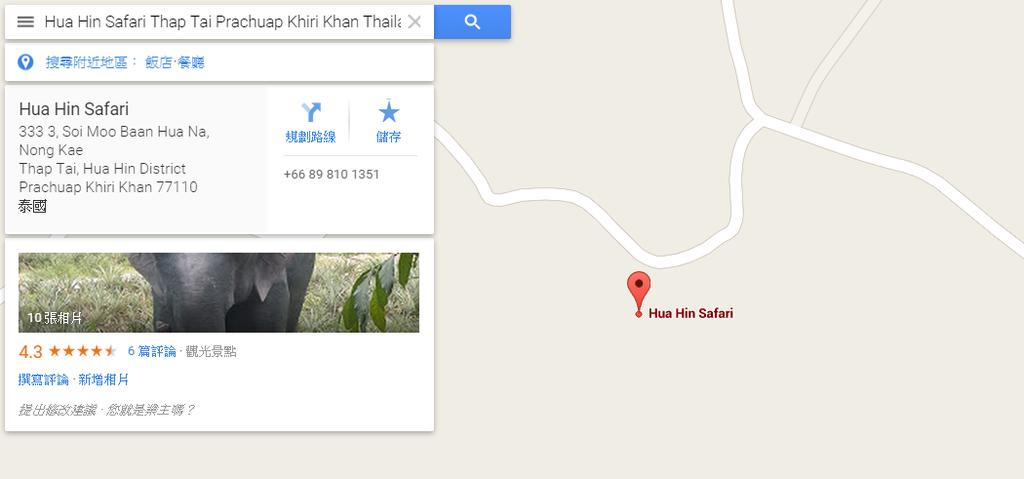The width and height of the screenshot is (1024, 479).
Task: Open the hamburger main menu
Action: coord(25,22)
